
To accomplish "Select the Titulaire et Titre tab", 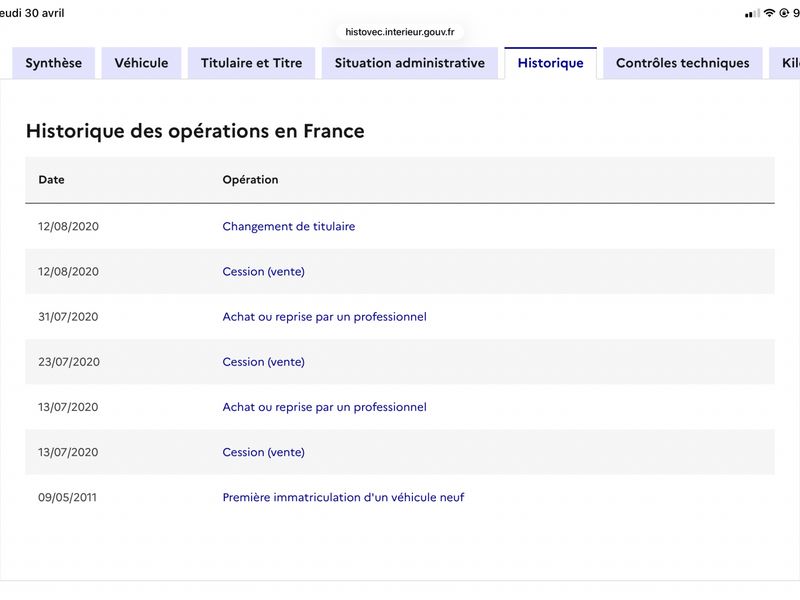I will point(252,63).
